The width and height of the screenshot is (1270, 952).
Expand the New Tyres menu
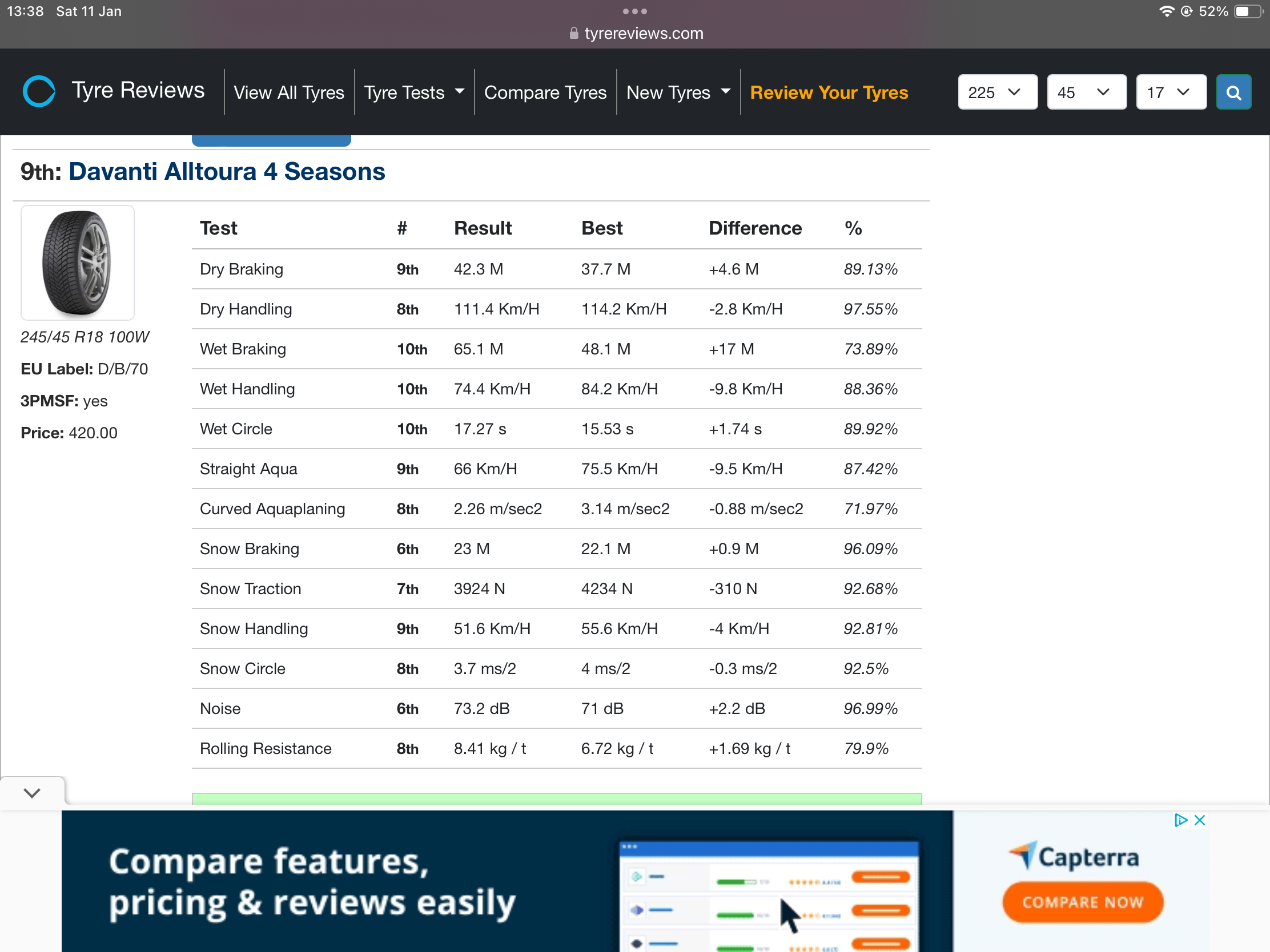click(678, 92)
